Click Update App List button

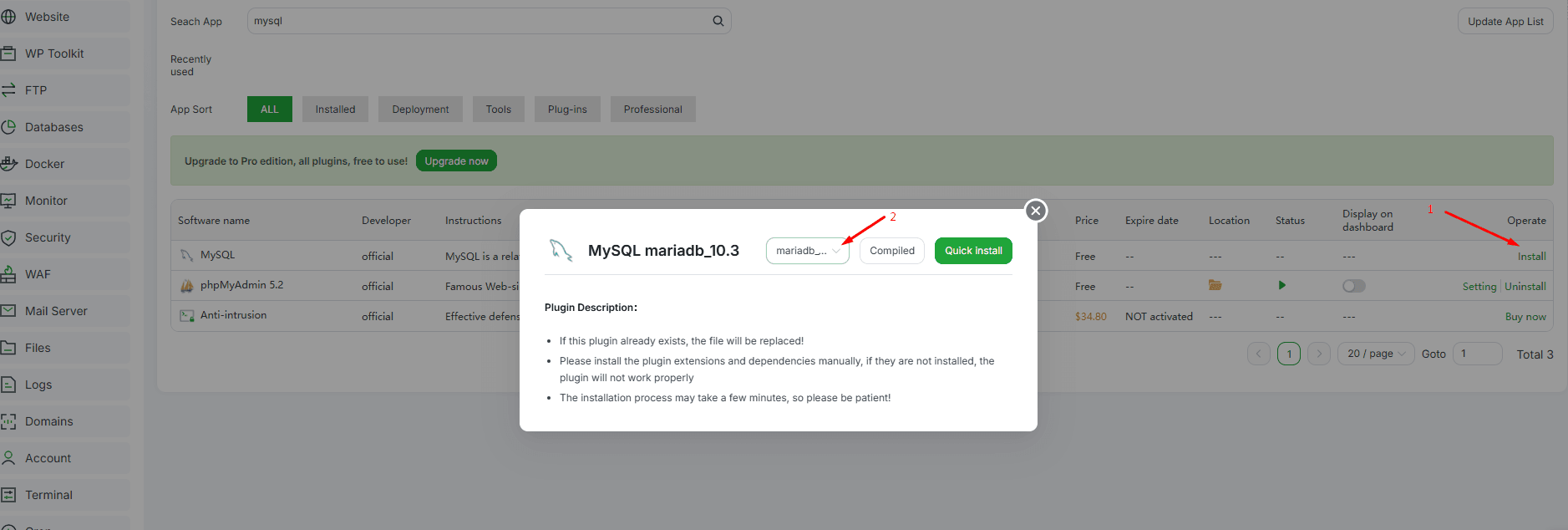point(1505,22)
